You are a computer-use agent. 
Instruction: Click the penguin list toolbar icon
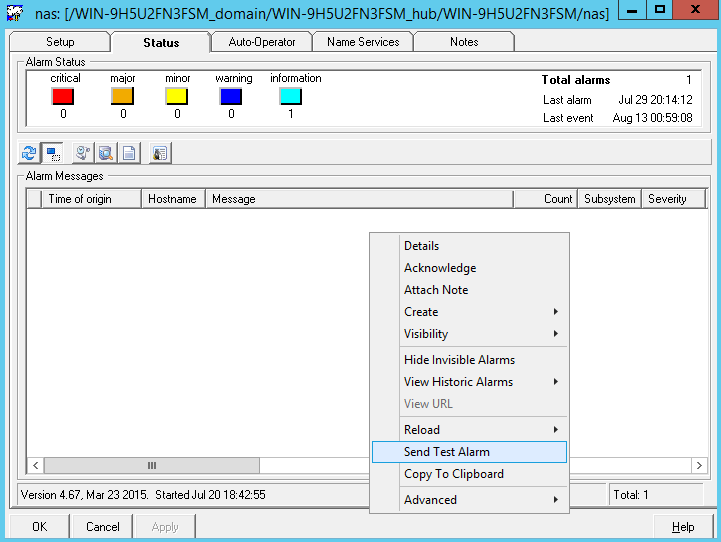(x=160, y=153)
